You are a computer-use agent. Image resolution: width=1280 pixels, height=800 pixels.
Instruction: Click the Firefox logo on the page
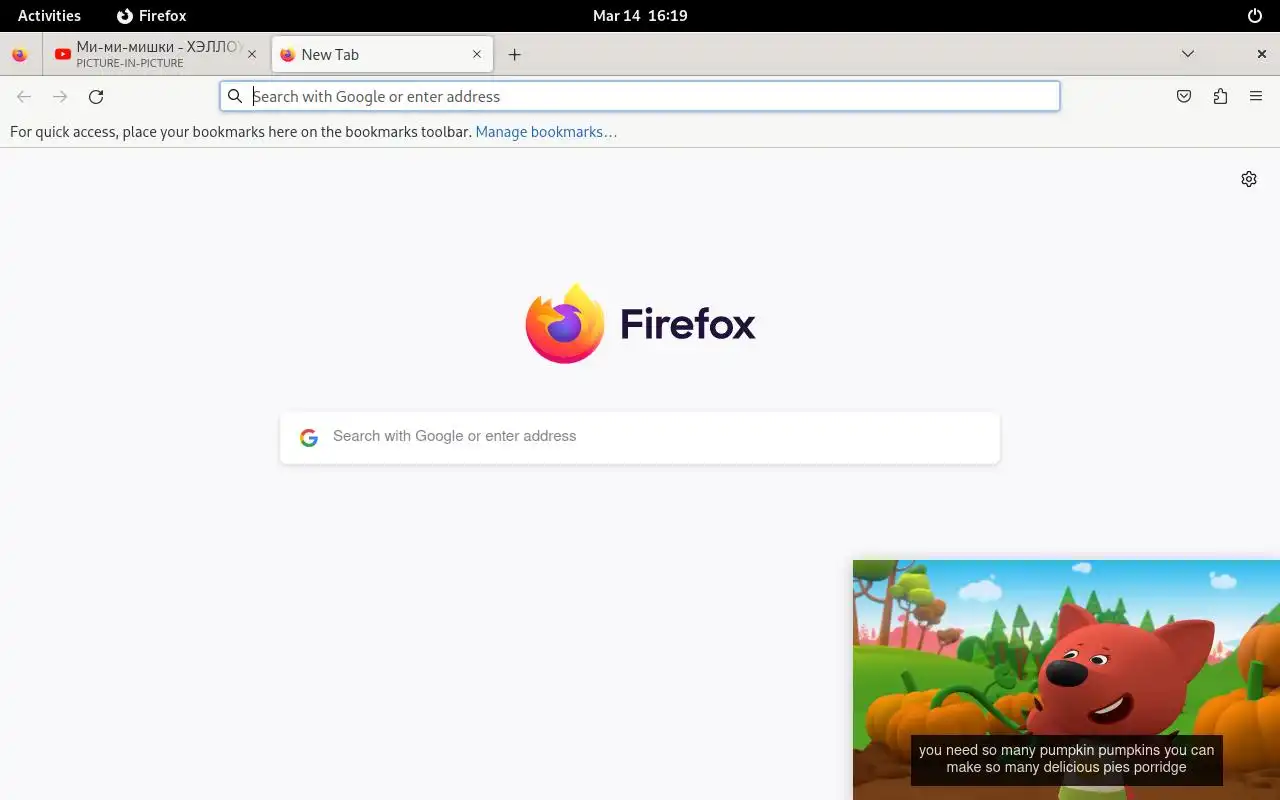(640, 324)
